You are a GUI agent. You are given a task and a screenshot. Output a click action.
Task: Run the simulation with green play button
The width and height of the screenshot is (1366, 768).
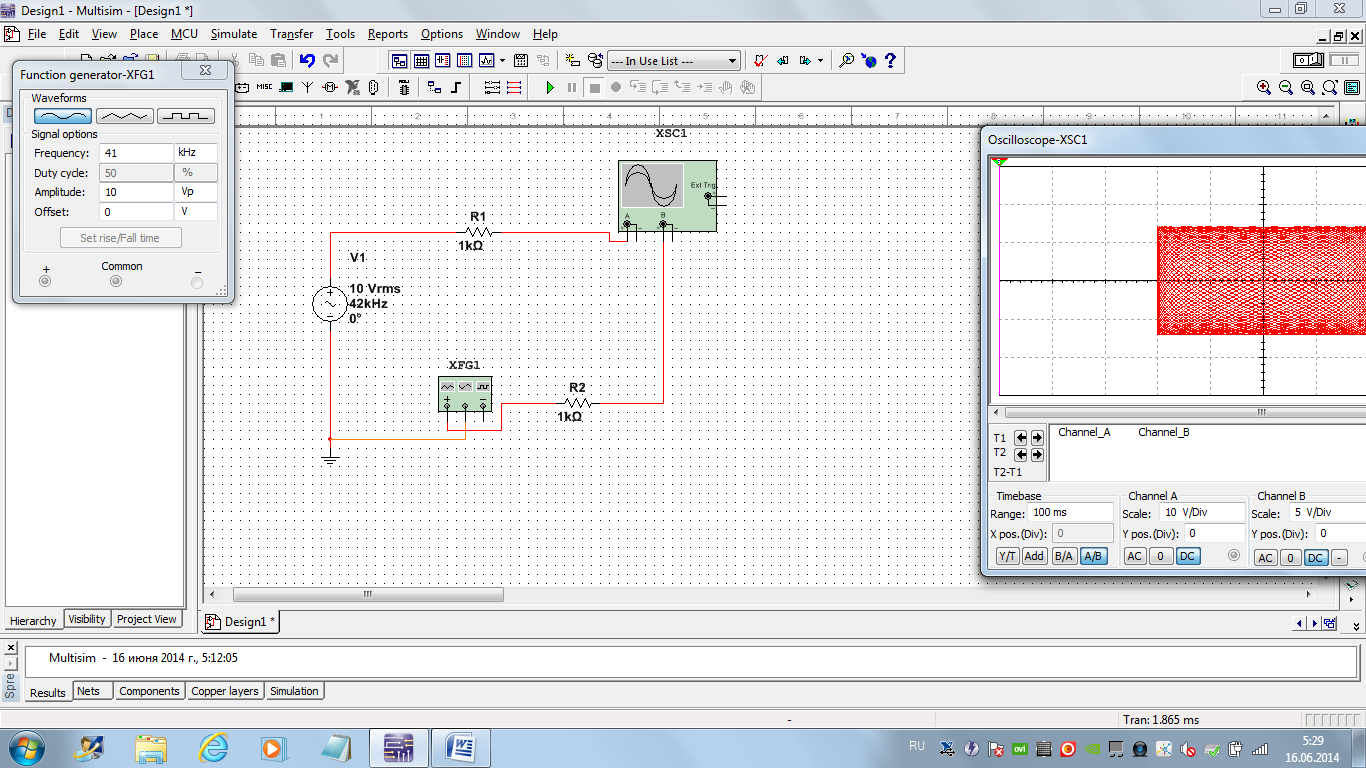(549, 88)
